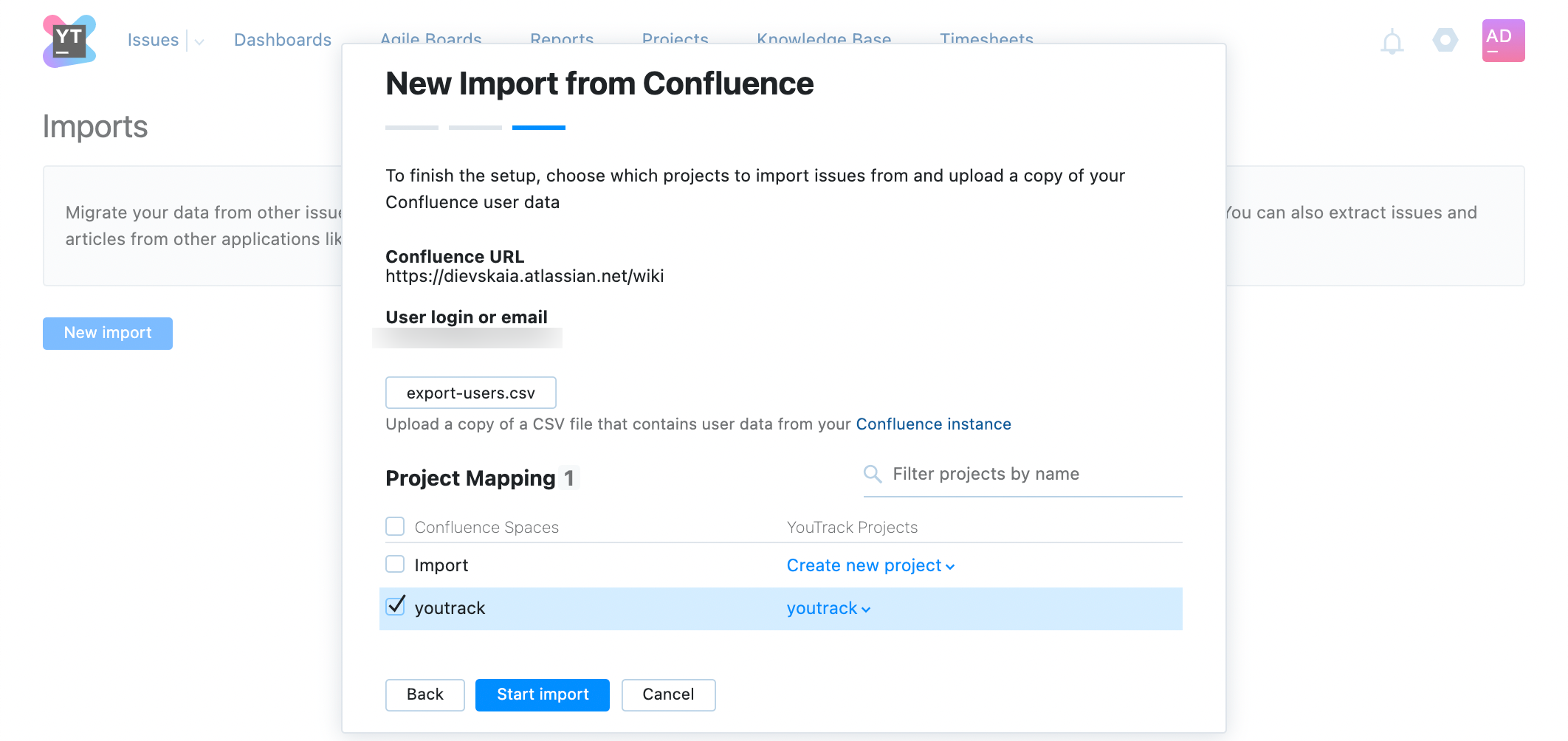Screen dimensions: 1568x741
Task: Jump to second wizard step indicator
Action: (x=475, y=128)
